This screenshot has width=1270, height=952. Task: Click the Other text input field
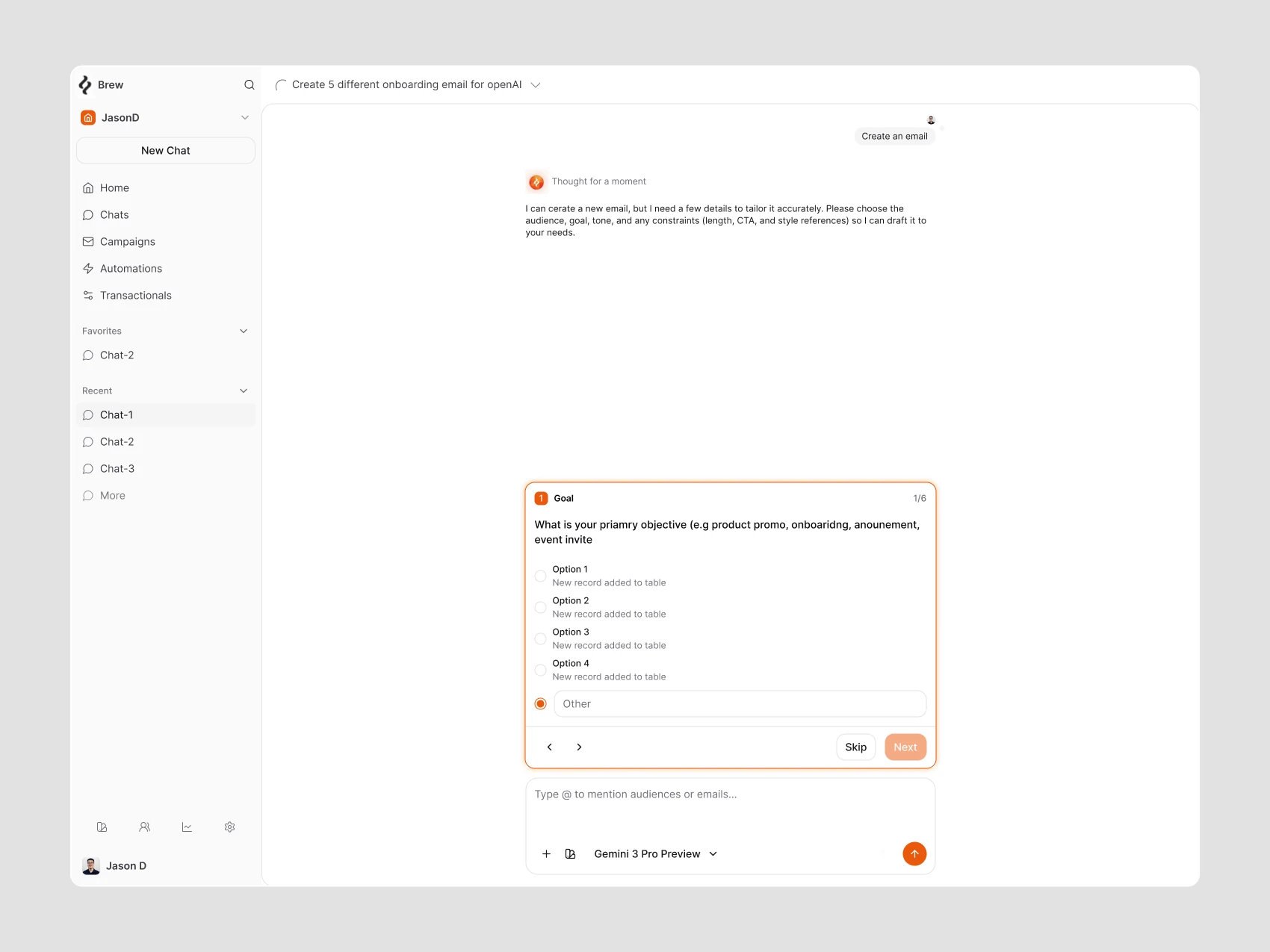740,704
